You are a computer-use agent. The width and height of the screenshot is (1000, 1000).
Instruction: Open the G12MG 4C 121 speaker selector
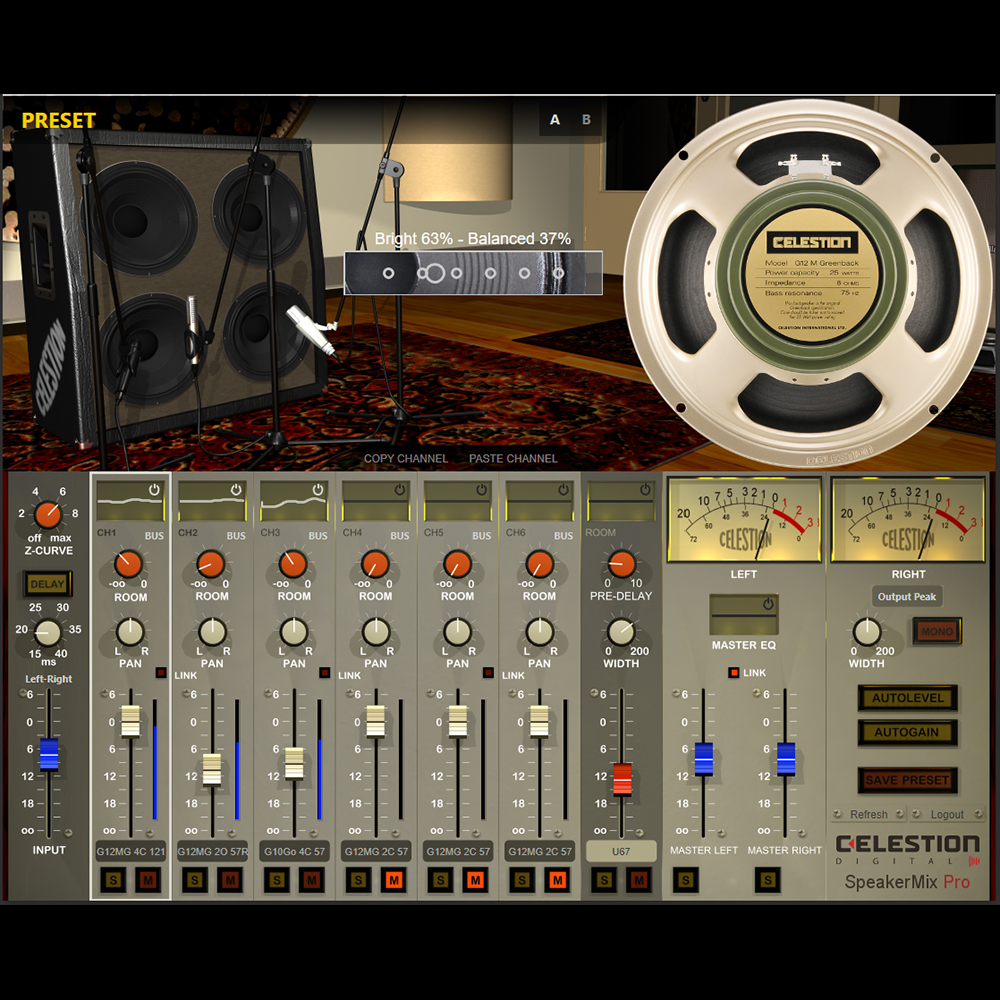[x=130, y=851]
